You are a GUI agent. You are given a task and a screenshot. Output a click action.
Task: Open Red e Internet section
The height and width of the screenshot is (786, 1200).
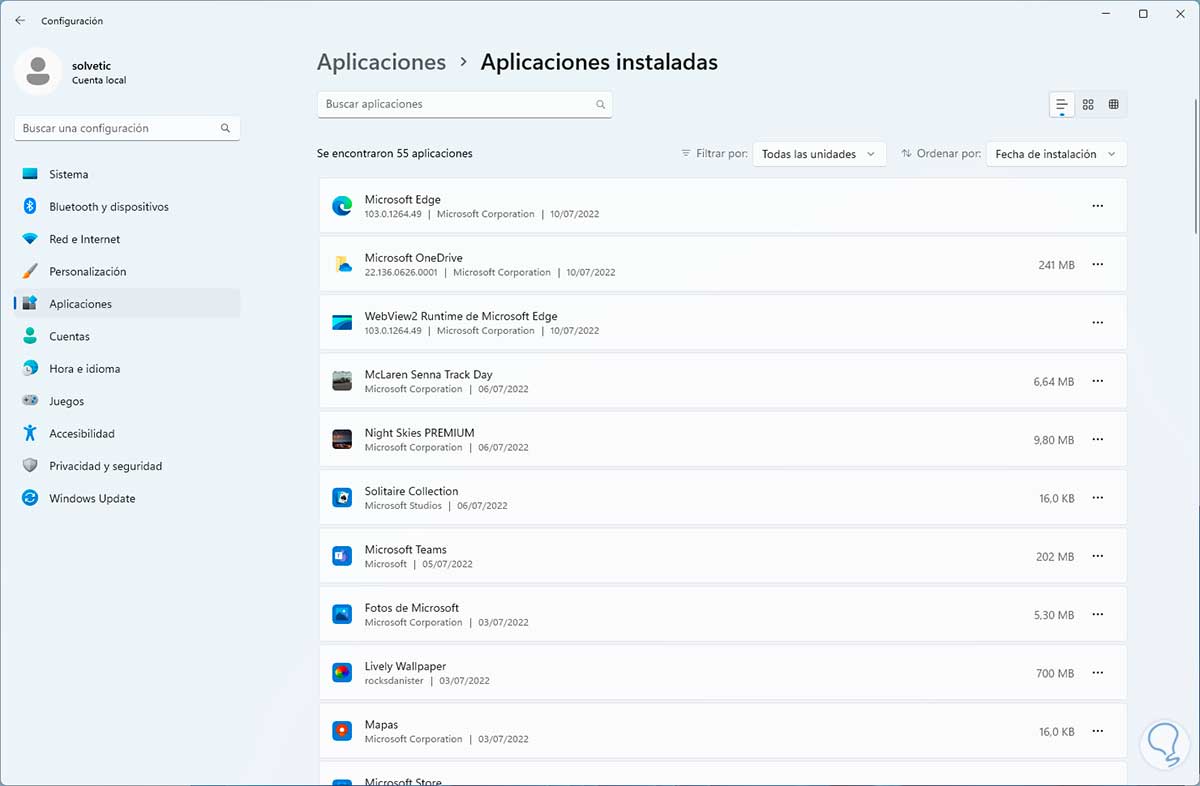[127, 239]
